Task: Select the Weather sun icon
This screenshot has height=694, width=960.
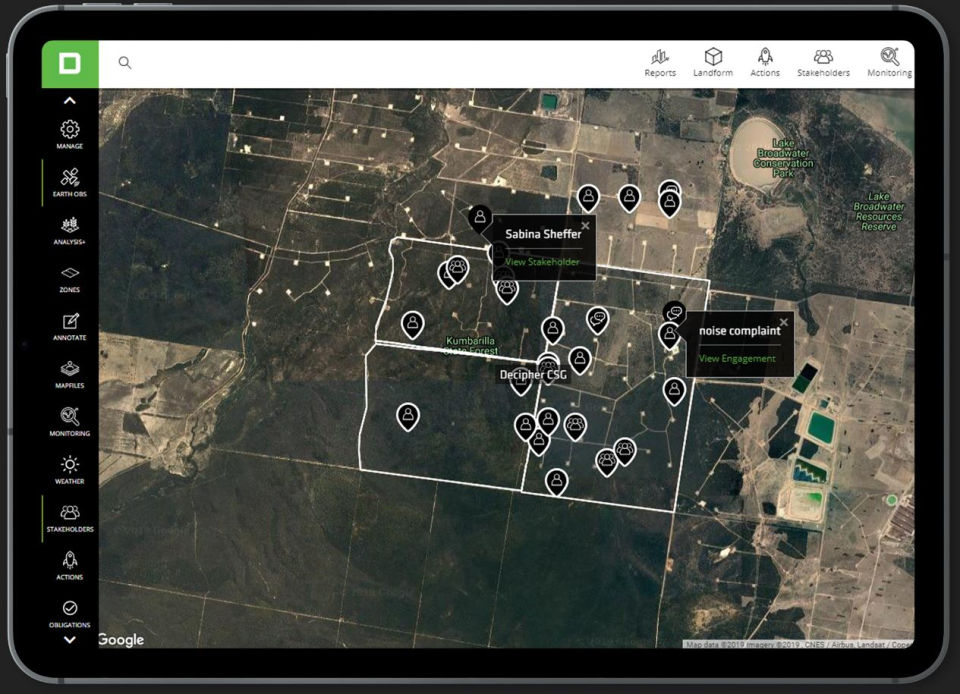Action: 70,469
